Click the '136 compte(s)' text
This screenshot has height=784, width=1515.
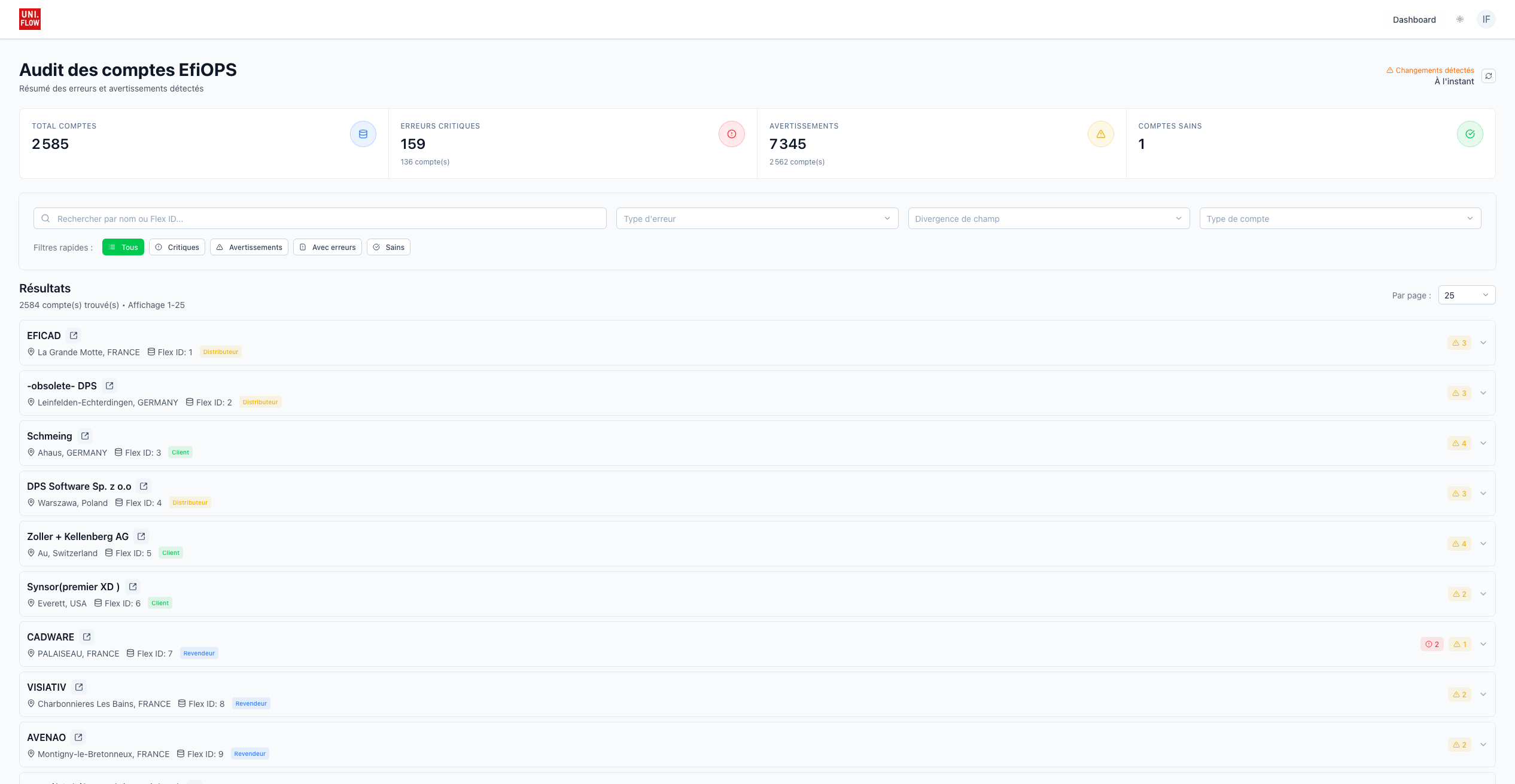pyautogui.click(x=425, y=162)
